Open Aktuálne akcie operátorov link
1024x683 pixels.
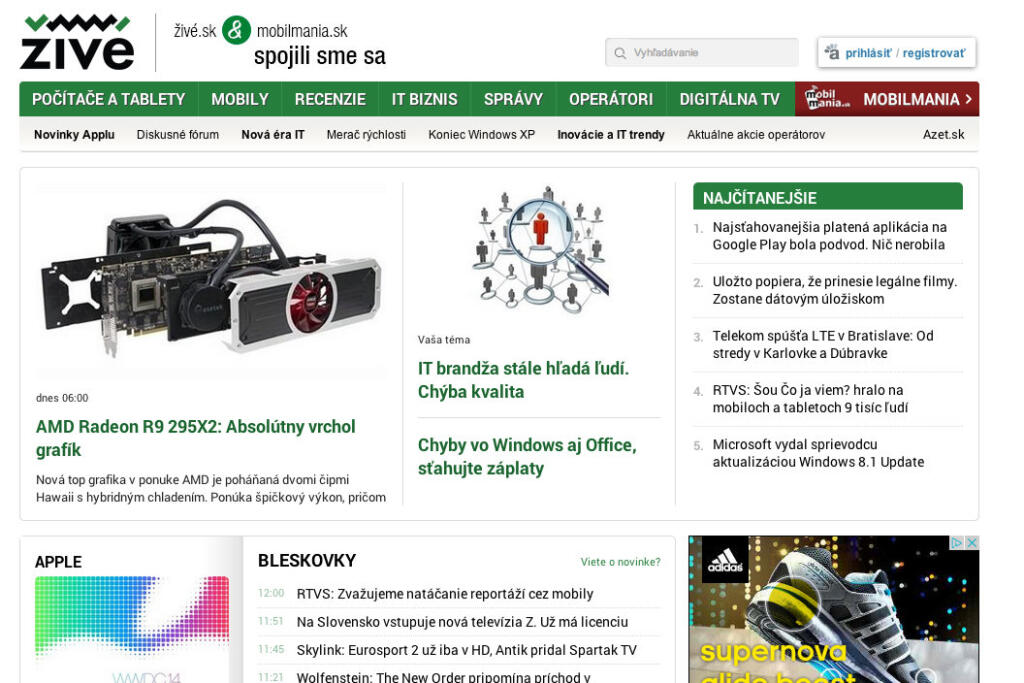click(756, 135)
